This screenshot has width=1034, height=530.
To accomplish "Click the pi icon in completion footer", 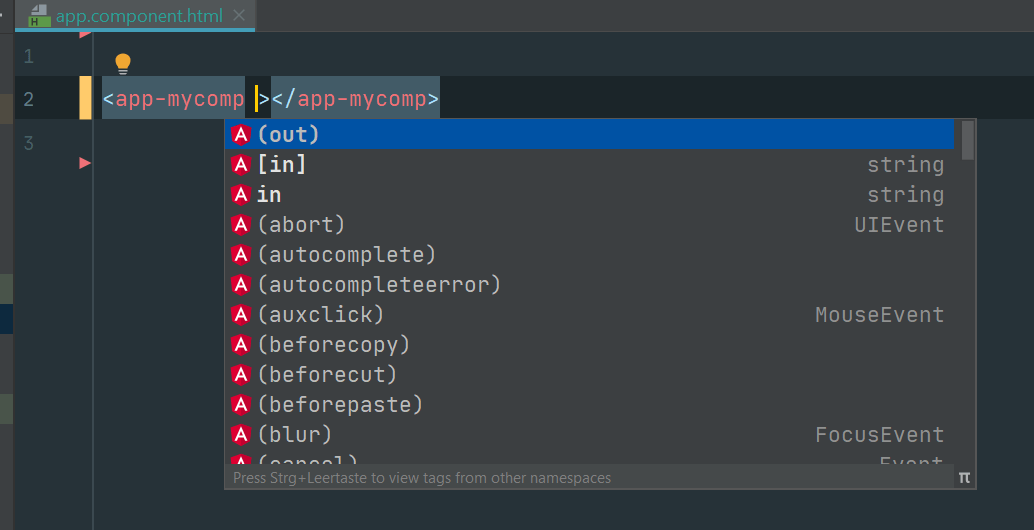I will pyautogui.click(x=964, y=477).
